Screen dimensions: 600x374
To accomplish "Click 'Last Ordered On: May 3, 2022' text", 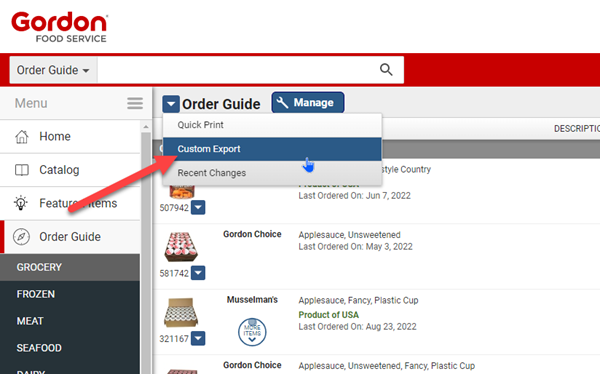I will [355, 247].
